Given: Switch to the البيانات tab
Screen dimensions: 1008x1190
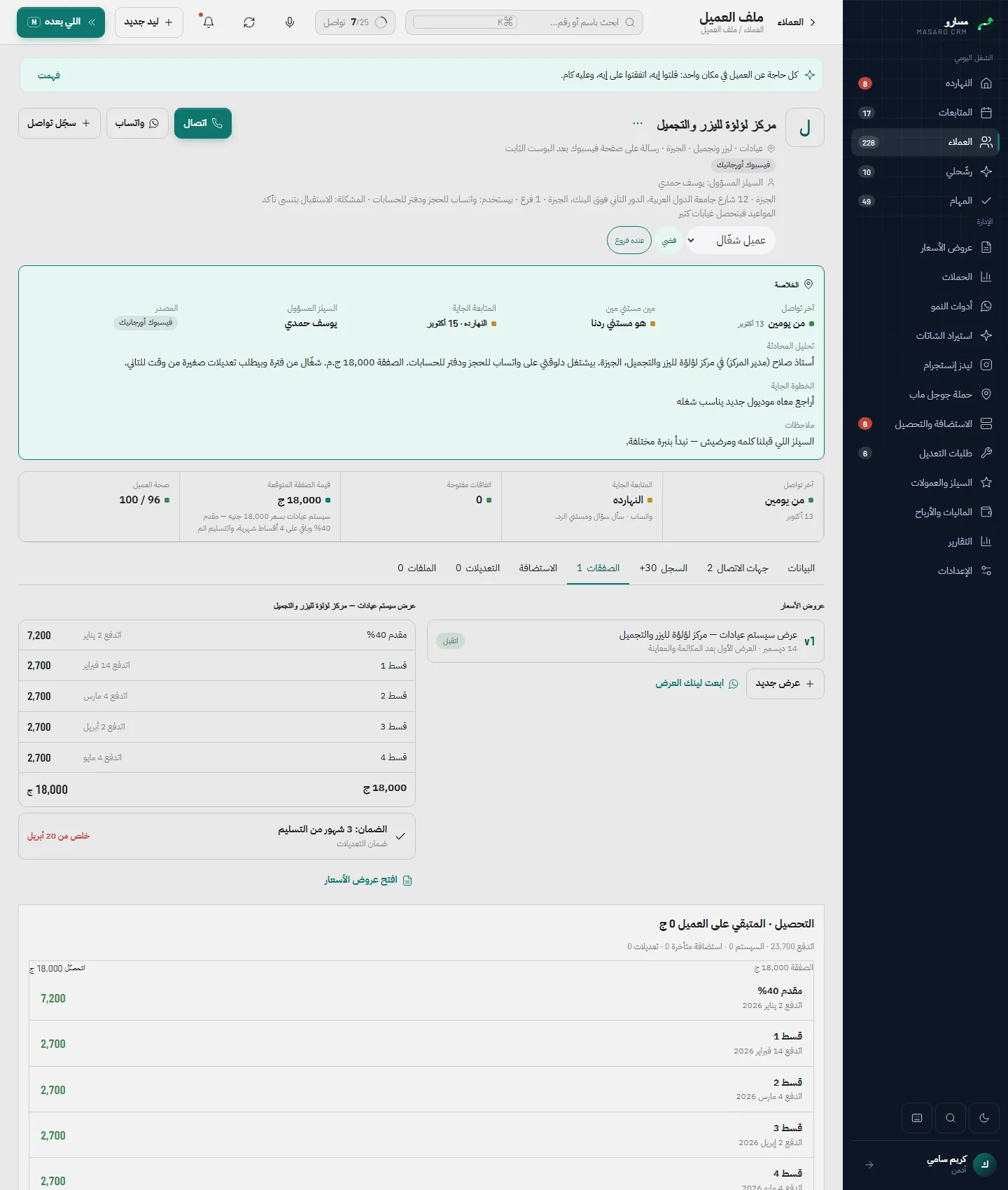Looking at the screenshot, I should click(801, 568).
